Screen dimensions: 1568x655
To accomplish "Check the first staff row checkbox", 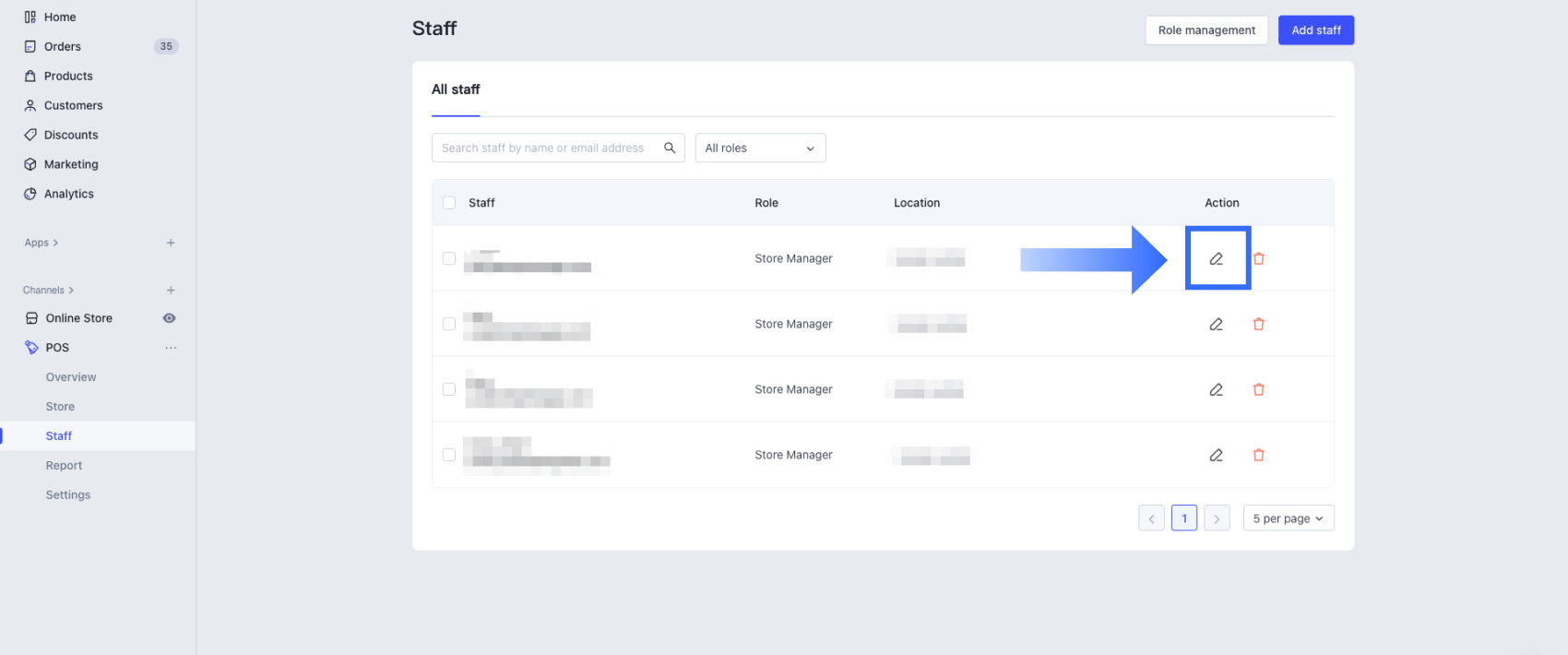I will click(x=449, y=259).
